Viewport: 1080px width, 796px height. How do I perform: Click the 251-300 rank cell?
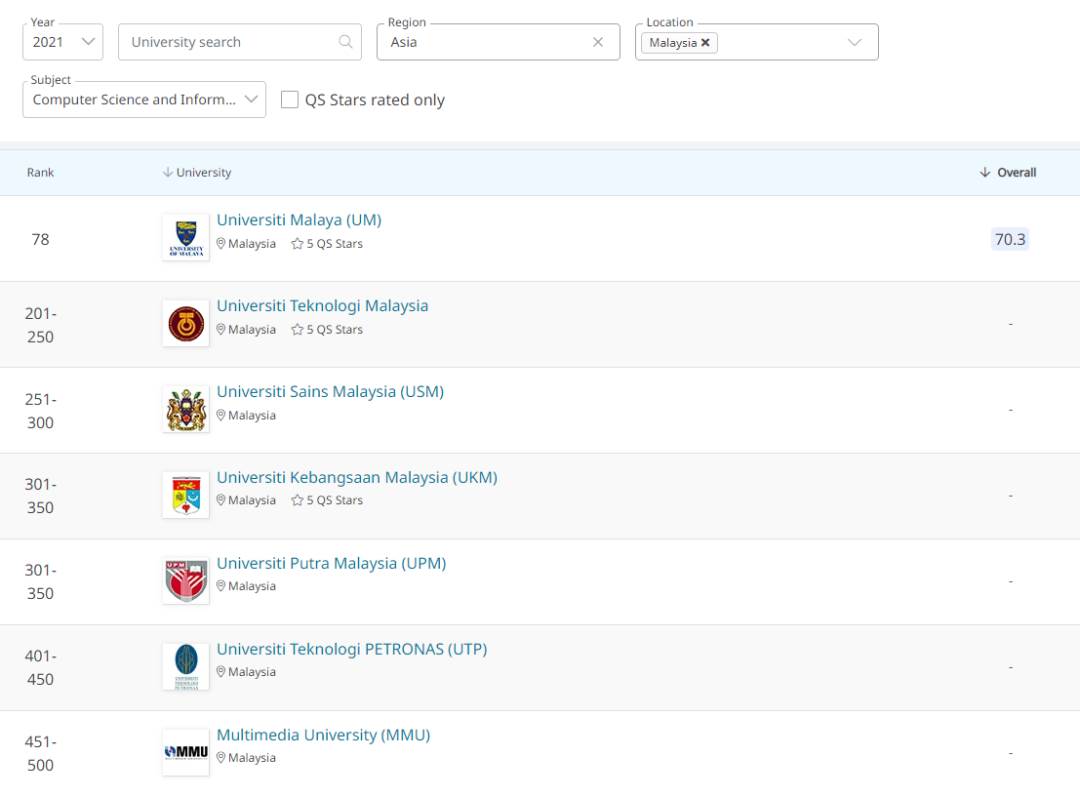click(x=41, y=410)
